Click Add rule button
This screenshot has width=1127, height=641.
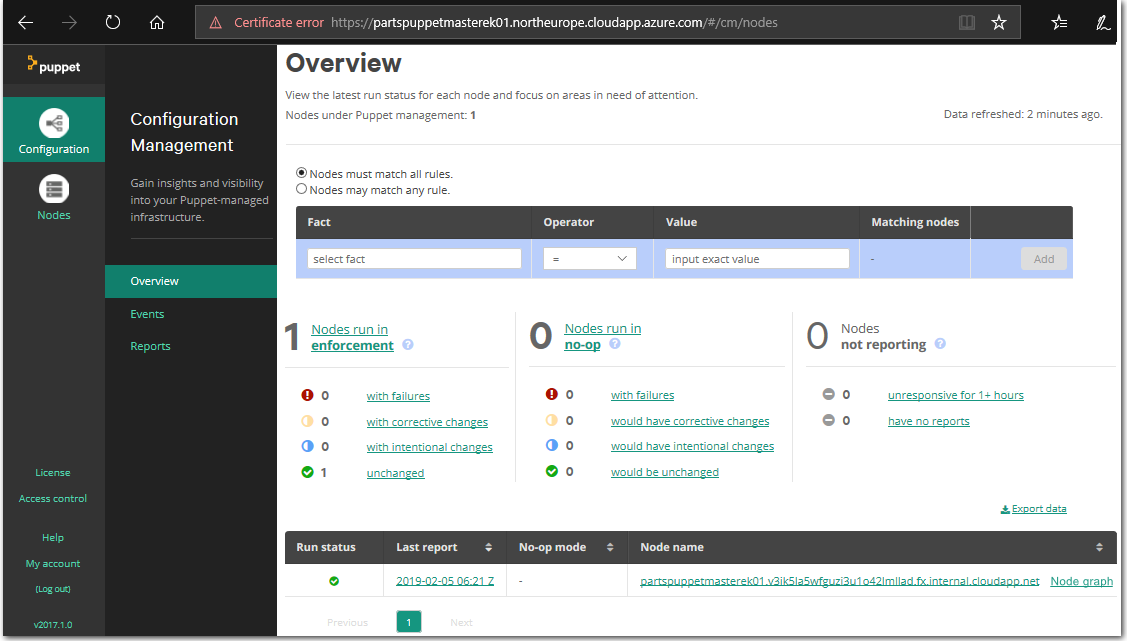[x=1044, y=259]
